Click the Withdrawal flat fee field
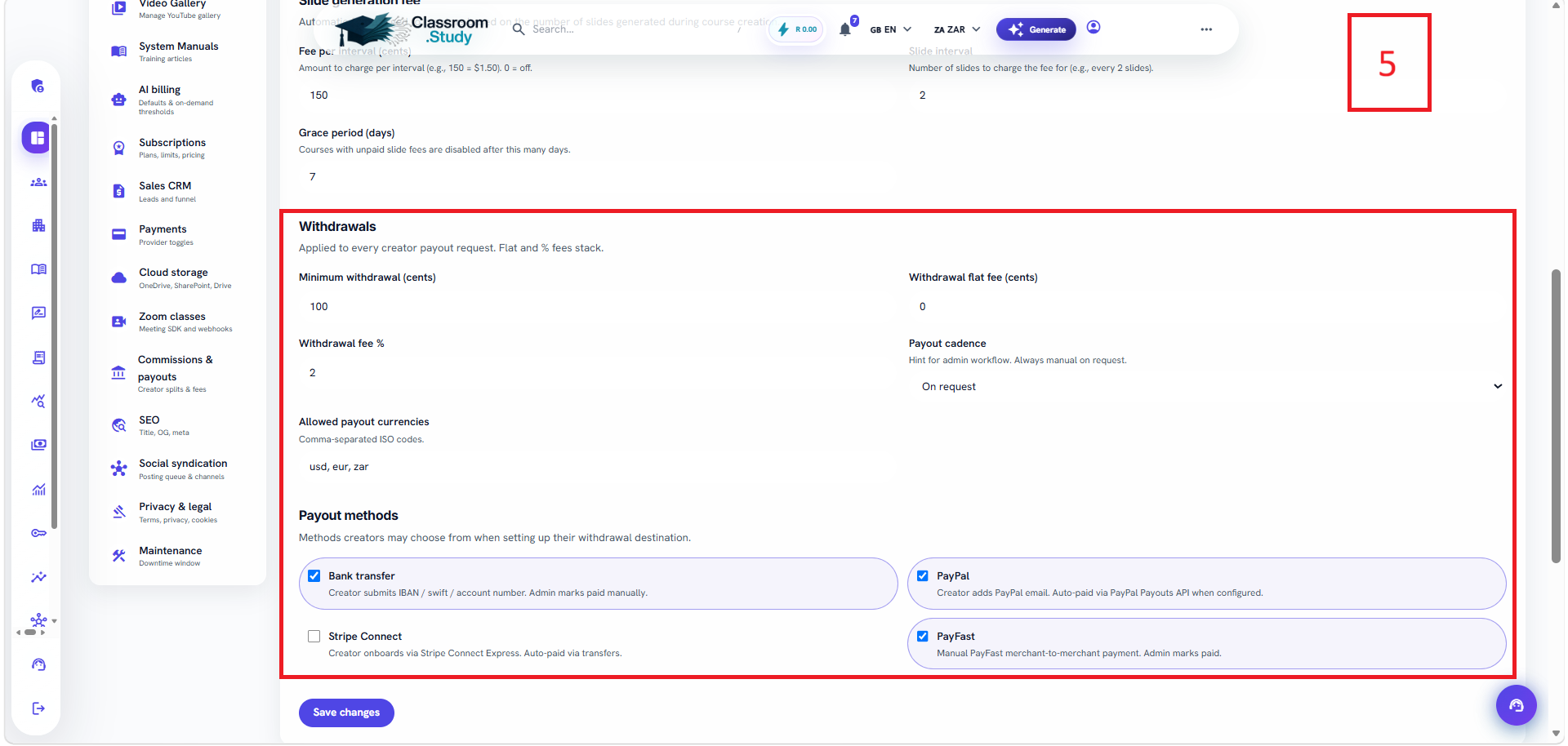 [1208, 307]
